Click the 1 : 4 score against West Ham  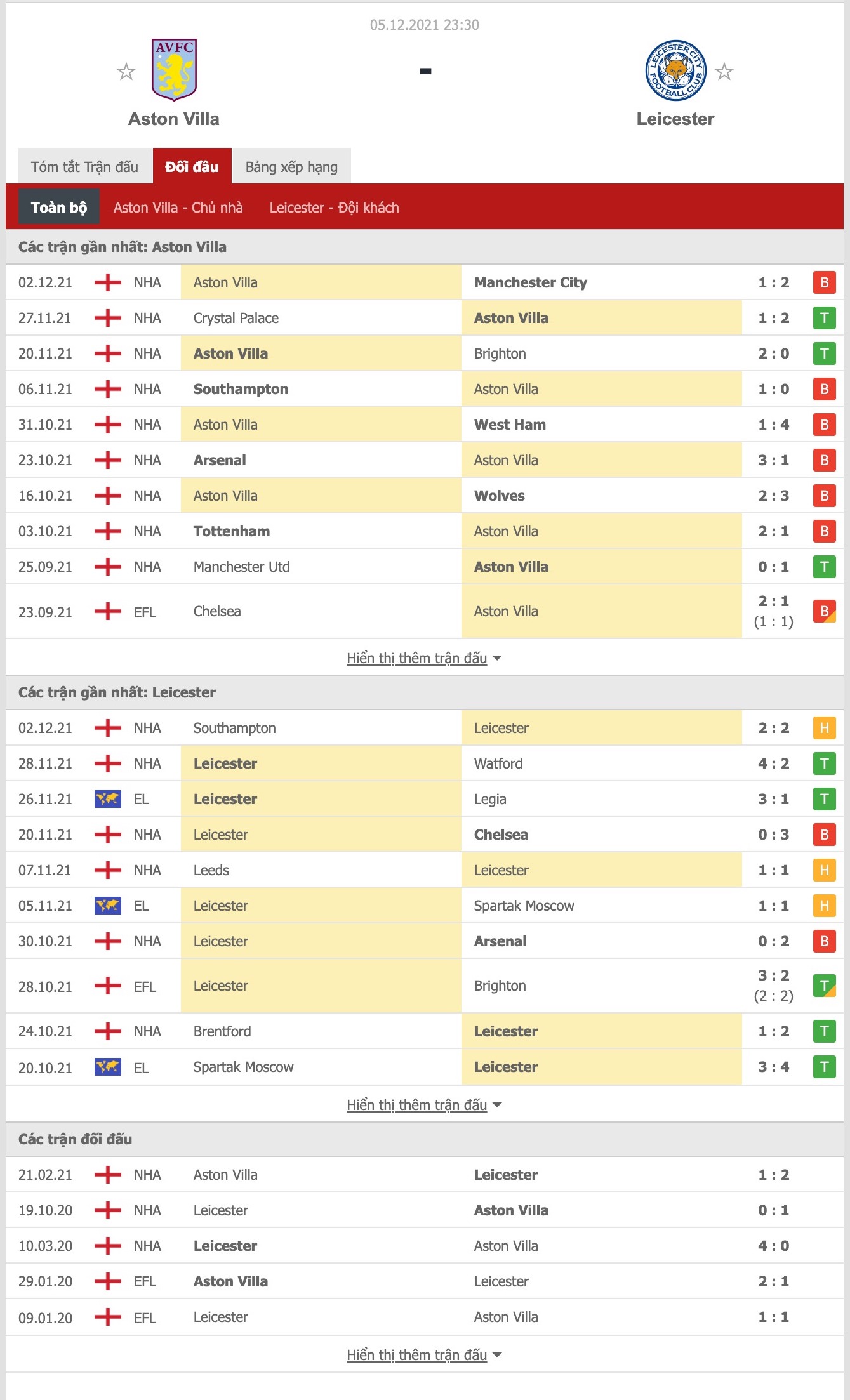pyautogui.click(x=774, y=425)
